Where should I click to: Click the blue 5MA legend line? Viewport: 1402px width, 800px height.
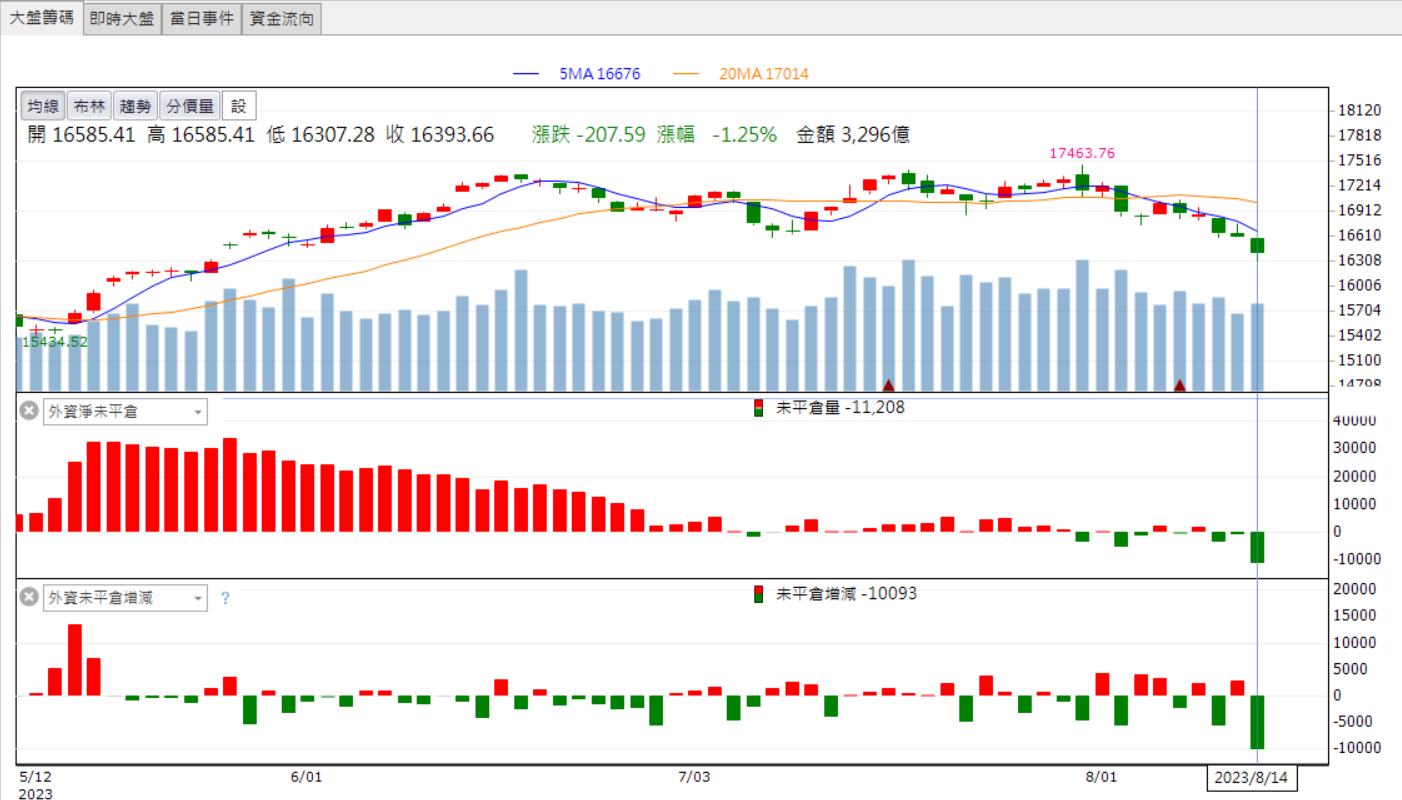pyautogui.click(x=527, y=74)
